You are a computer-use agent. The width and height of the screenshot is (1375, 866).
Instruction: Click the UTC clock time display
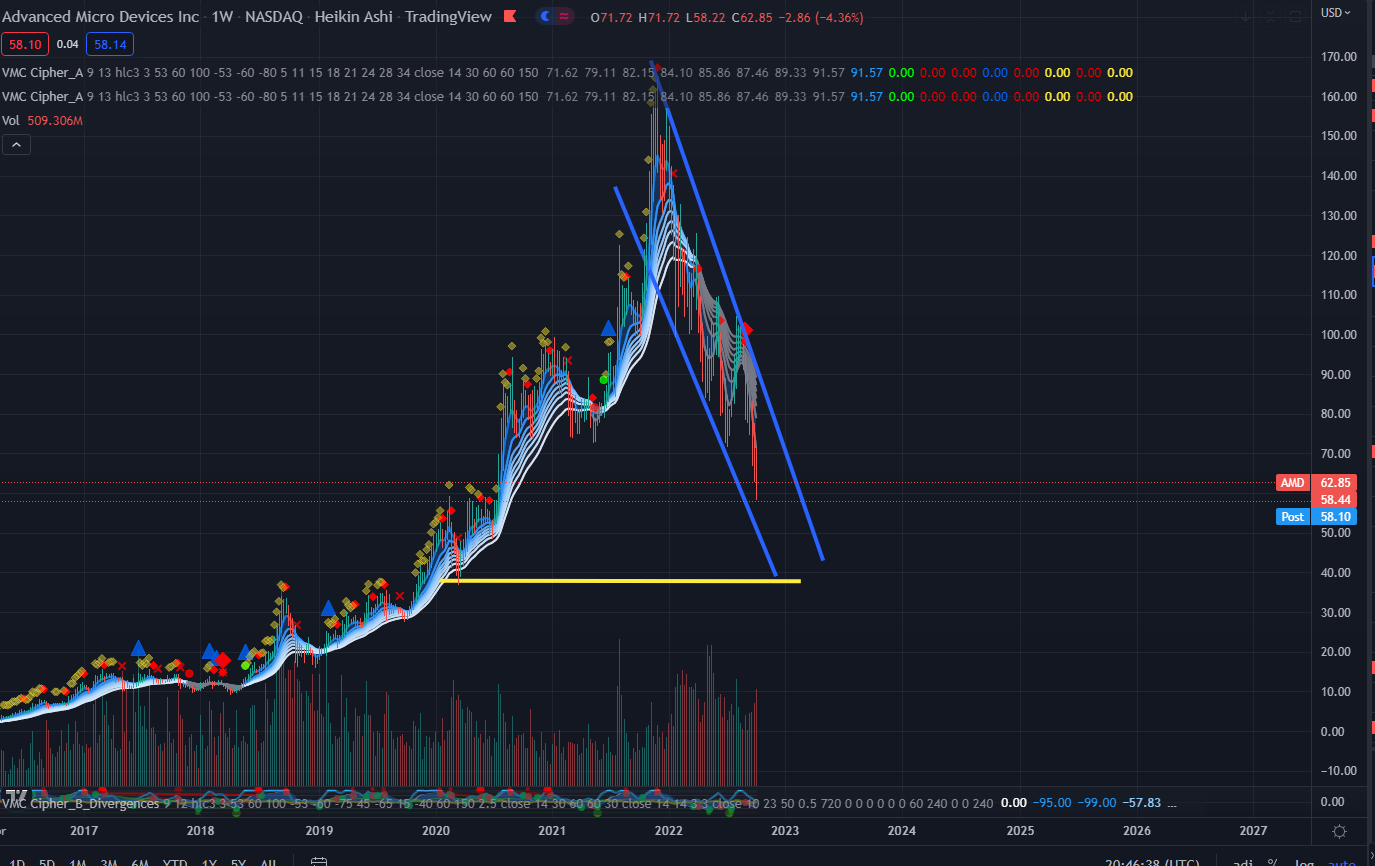point(1153,862)
